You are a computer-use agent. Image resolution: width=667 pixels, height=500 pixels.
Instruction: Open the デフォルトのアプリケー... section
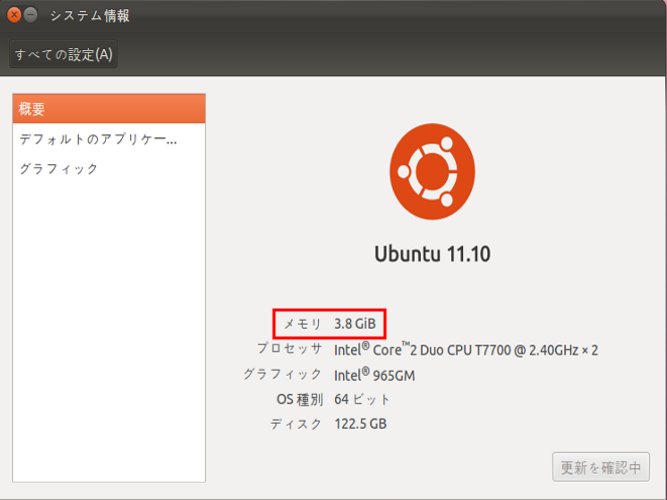109,139
